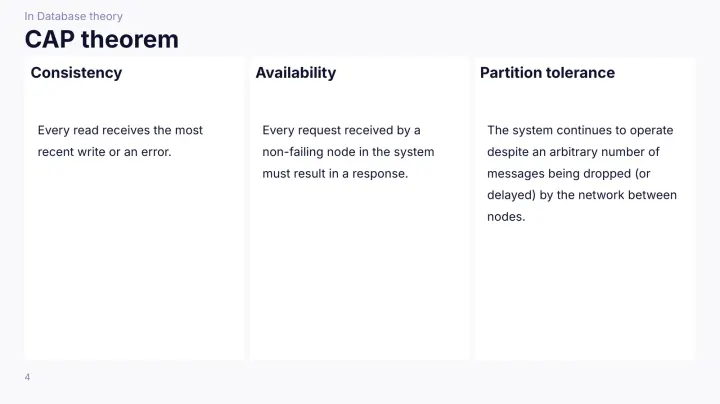720x404 pixels.
Task: Select the 'CAP theorem' slide title
Action: tap(101, 39)
